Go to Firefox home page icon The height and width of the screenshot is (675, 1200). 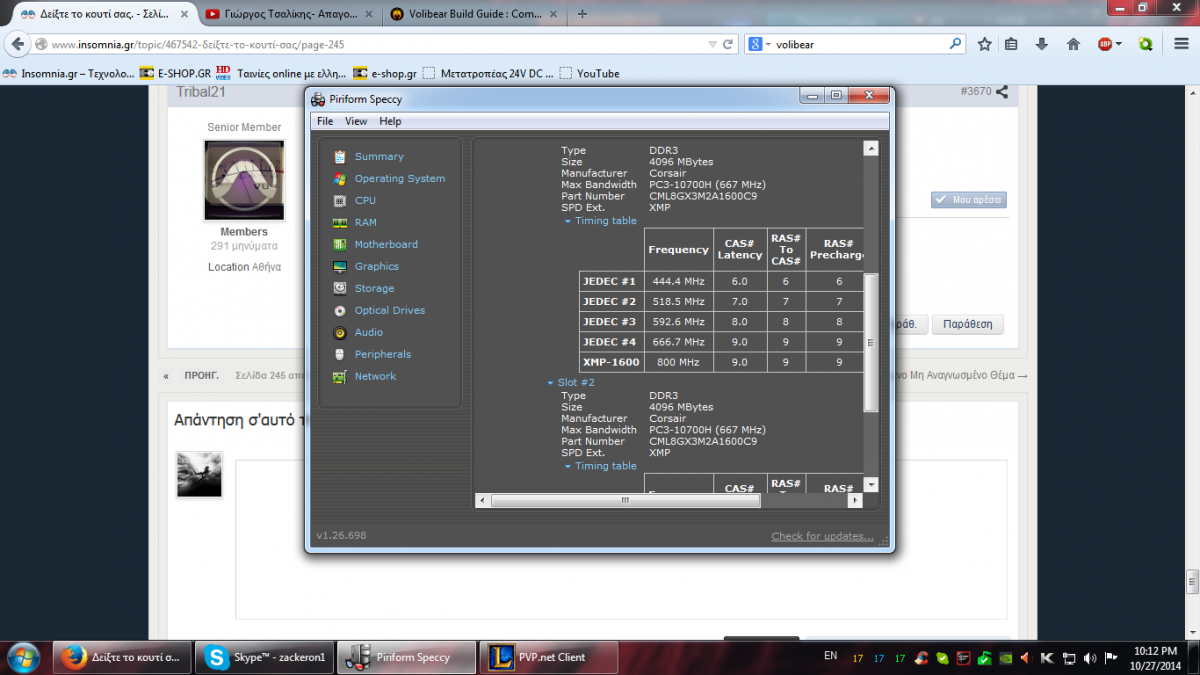coord(1073,44)
